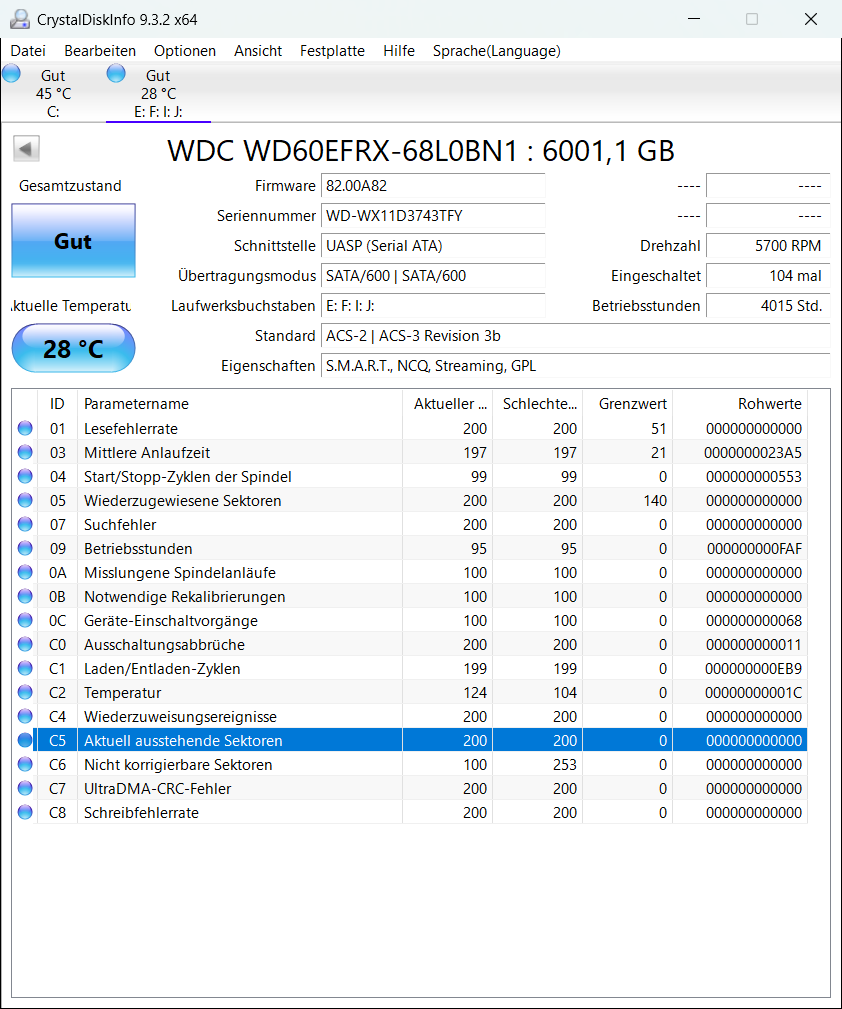The height and width of the screenshot is (1009, 842).
Task: Click the Seriennummer field WD-WX11D3743TFY
Action: [x=433, y=216]
